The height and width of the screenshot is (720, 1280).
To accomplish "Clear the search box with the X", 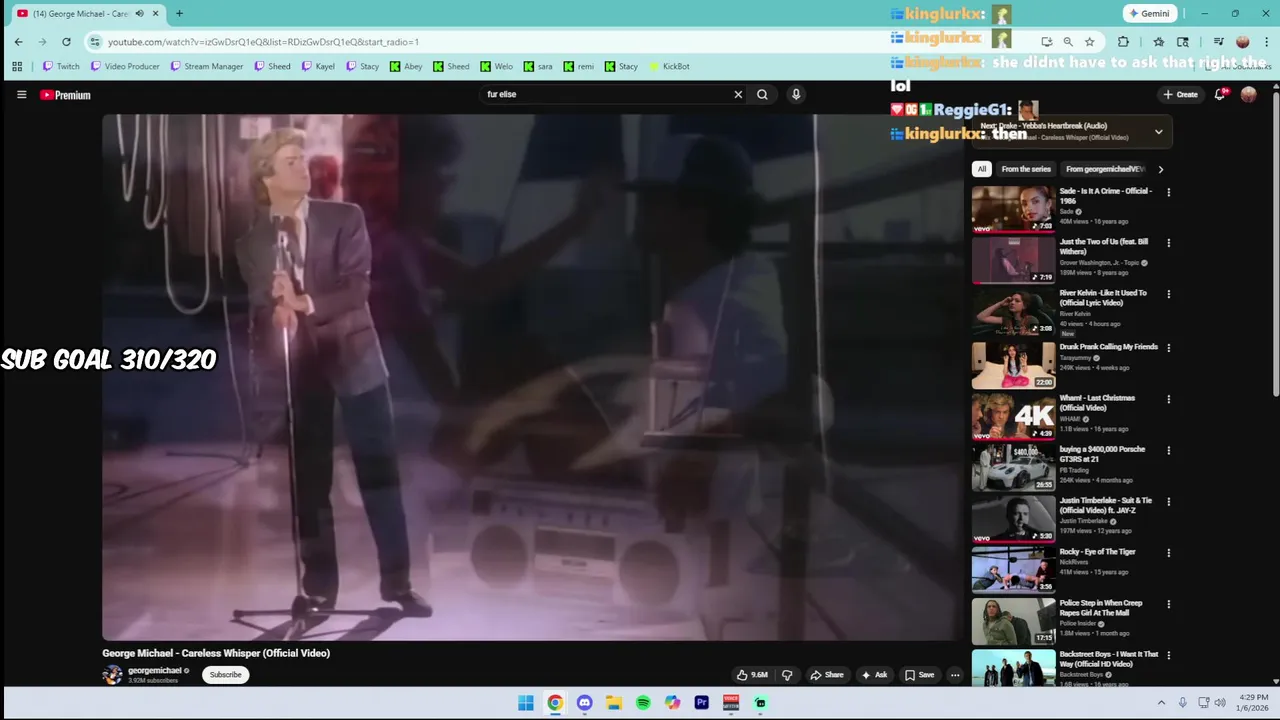I will tap(738, 94).
